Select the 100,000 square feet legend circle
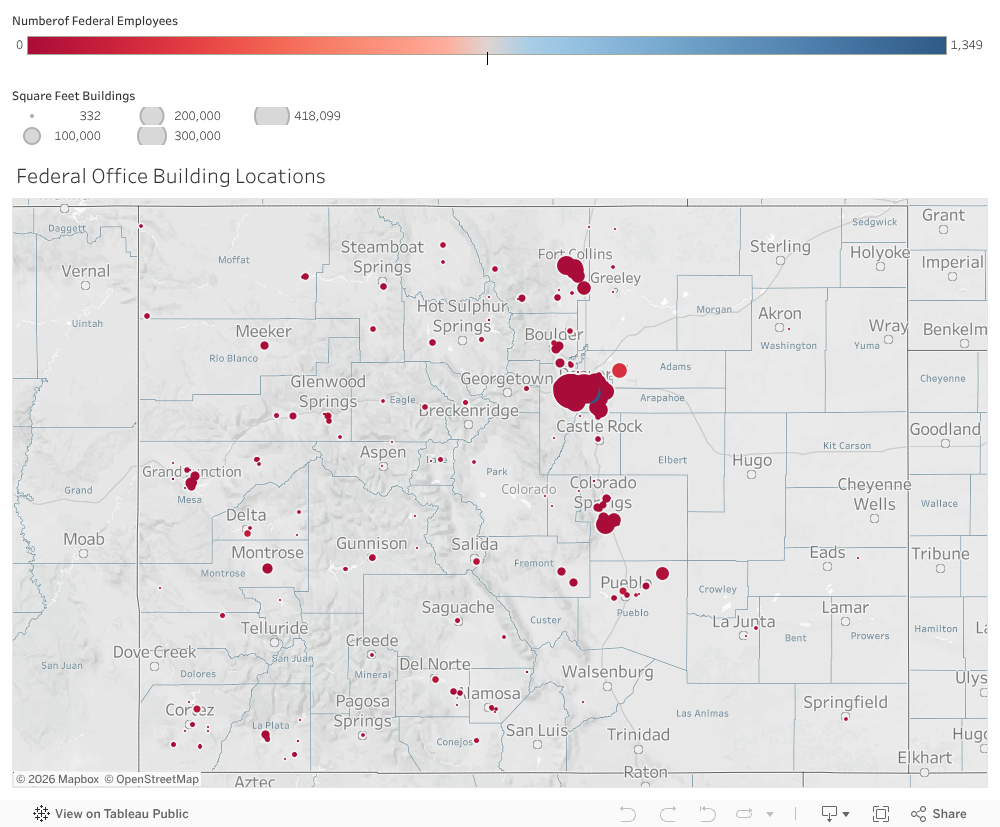This screenshot has height=827, width=1000. tap(32, 136)
